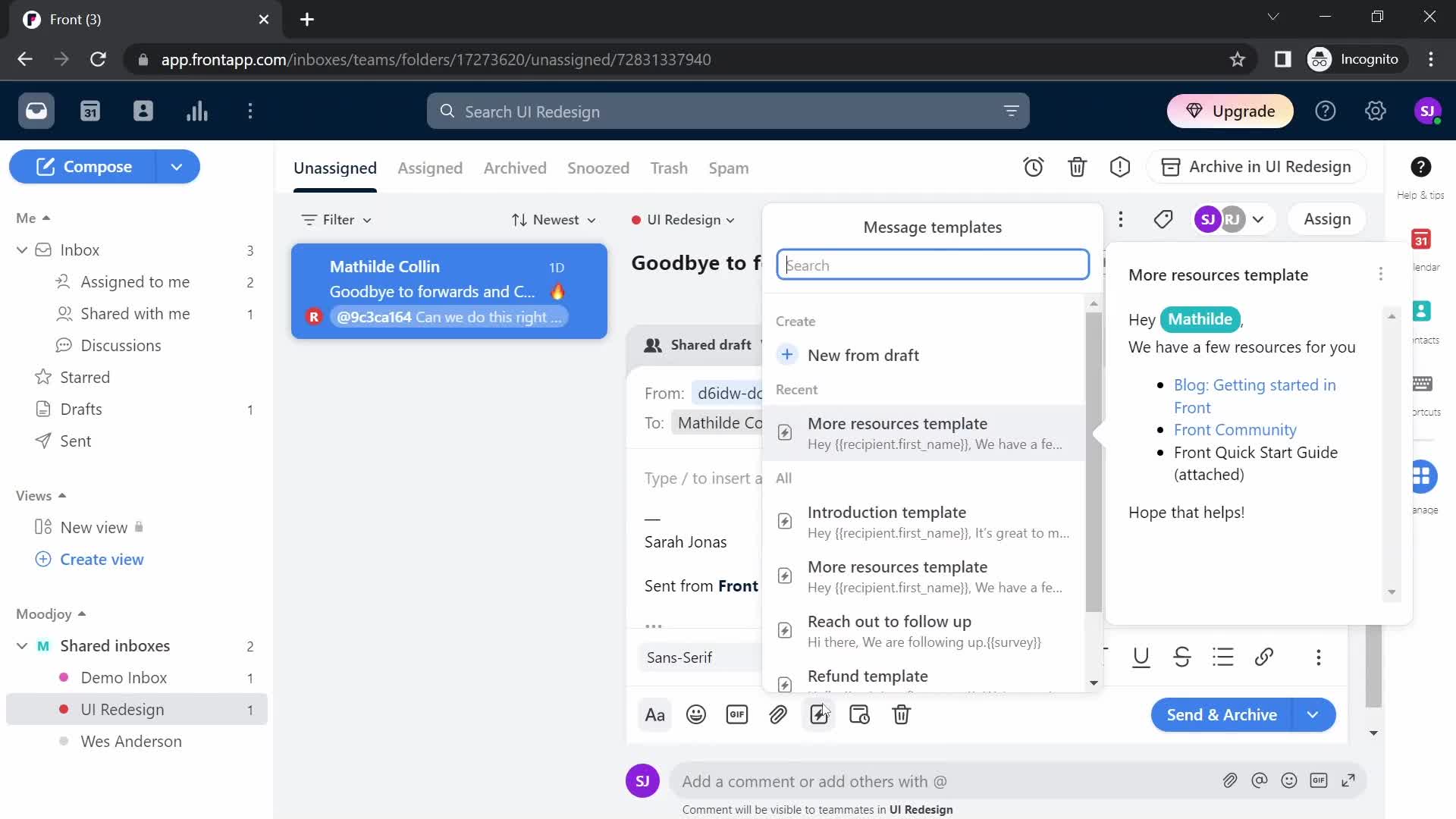This screenshot has width=1456, height=819.
Task: Expand the comment box icon
Action: 1348,781
